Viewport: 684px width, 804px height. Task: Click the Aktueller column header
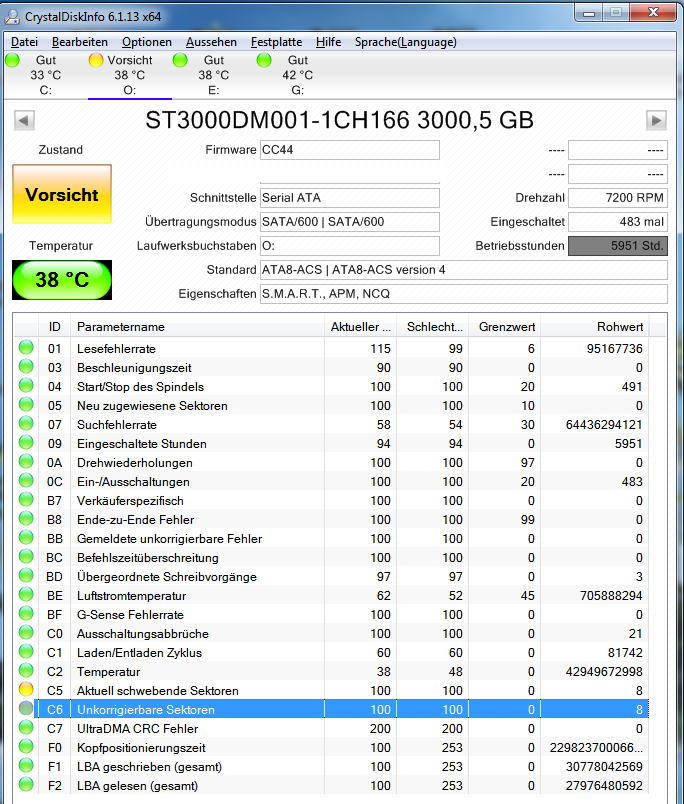coord(360,327)
